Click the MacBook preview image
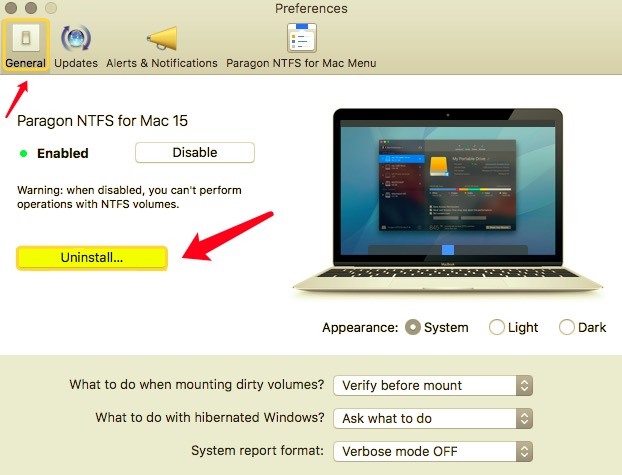This screenshot has height=475, width=622. click(x=448, y=200)
